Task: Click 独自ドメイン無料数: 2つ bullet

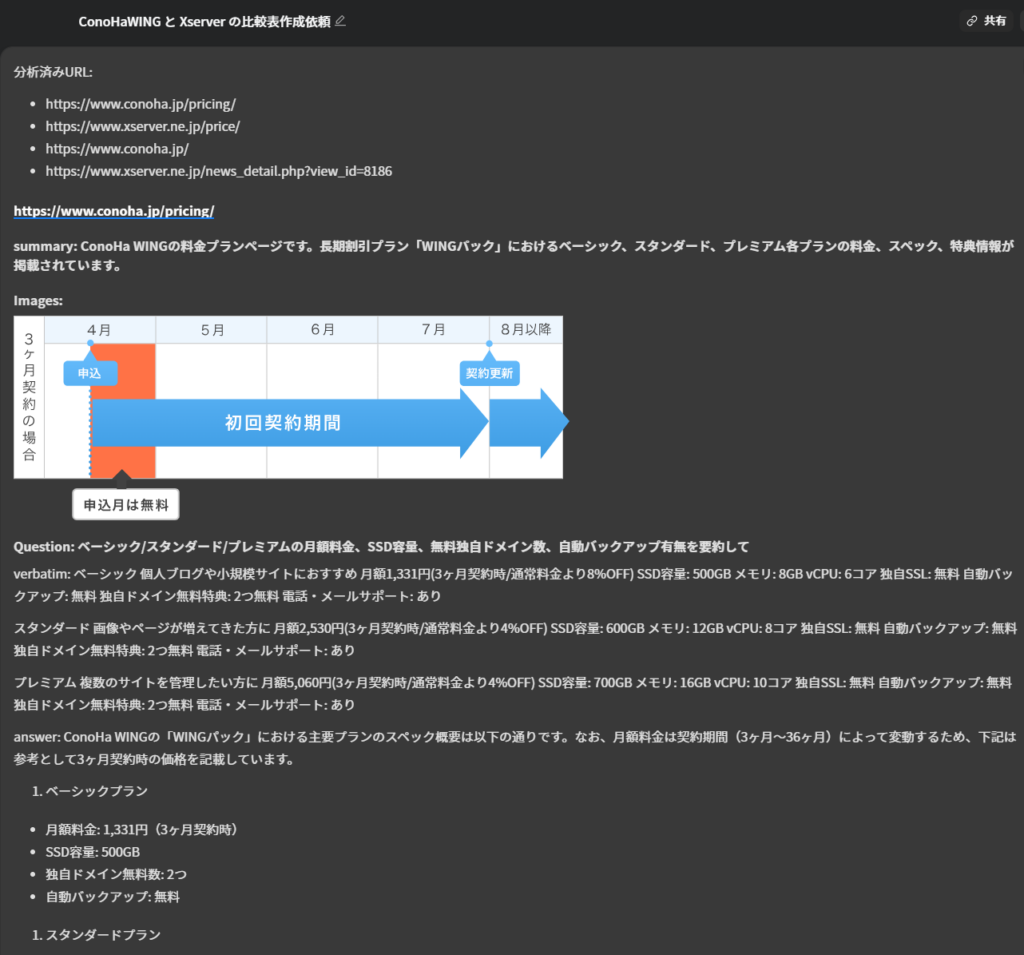Action: [x=116, y=873]
